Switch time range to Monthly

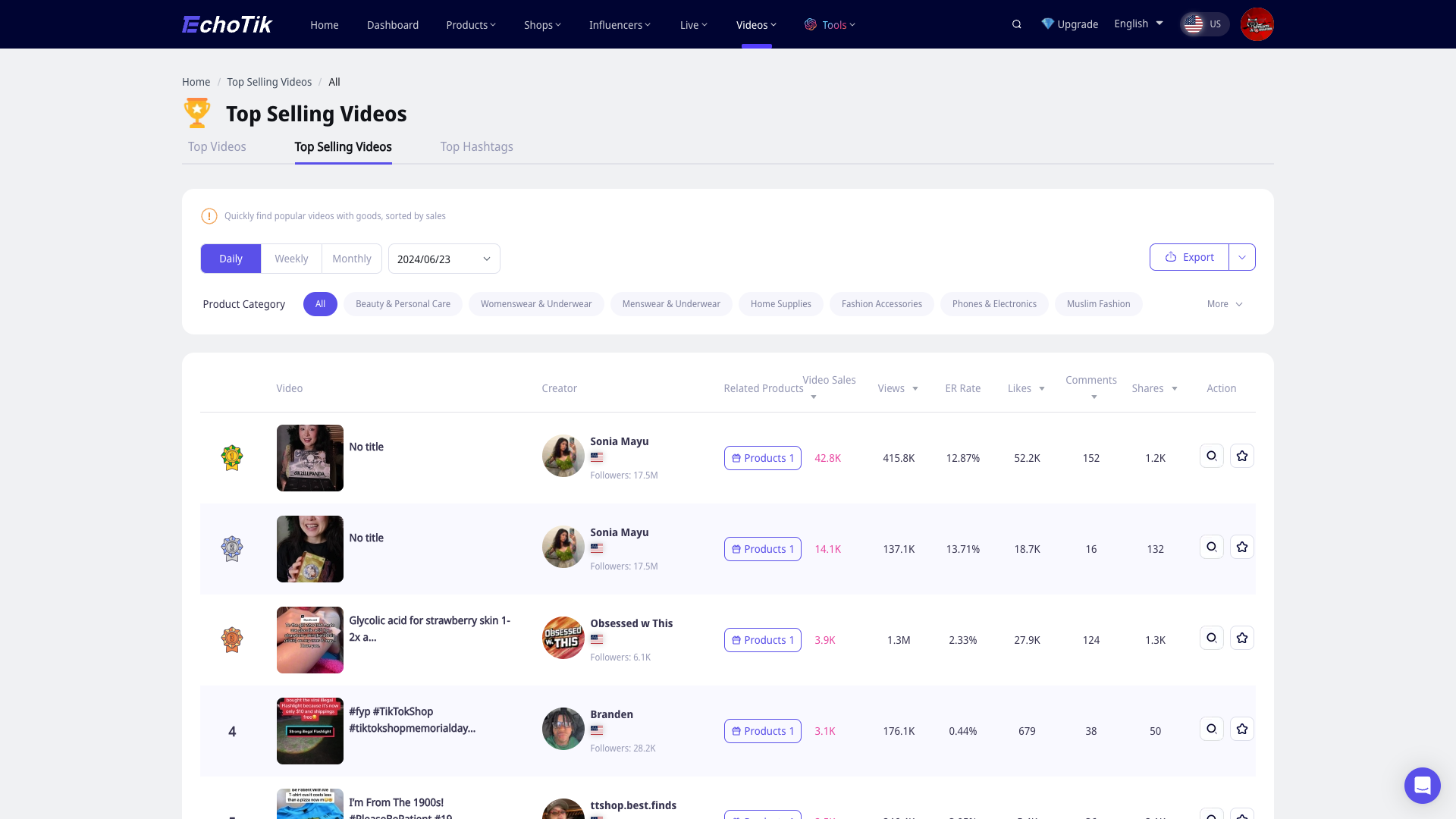click(x=352, y=259)
